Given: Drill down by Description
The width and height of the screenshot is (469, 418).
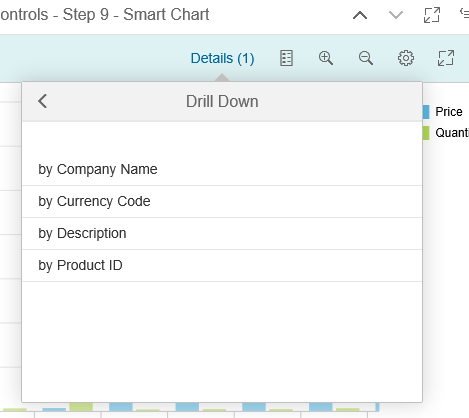Looking at the screenshot, I should [x=222, y=234].
